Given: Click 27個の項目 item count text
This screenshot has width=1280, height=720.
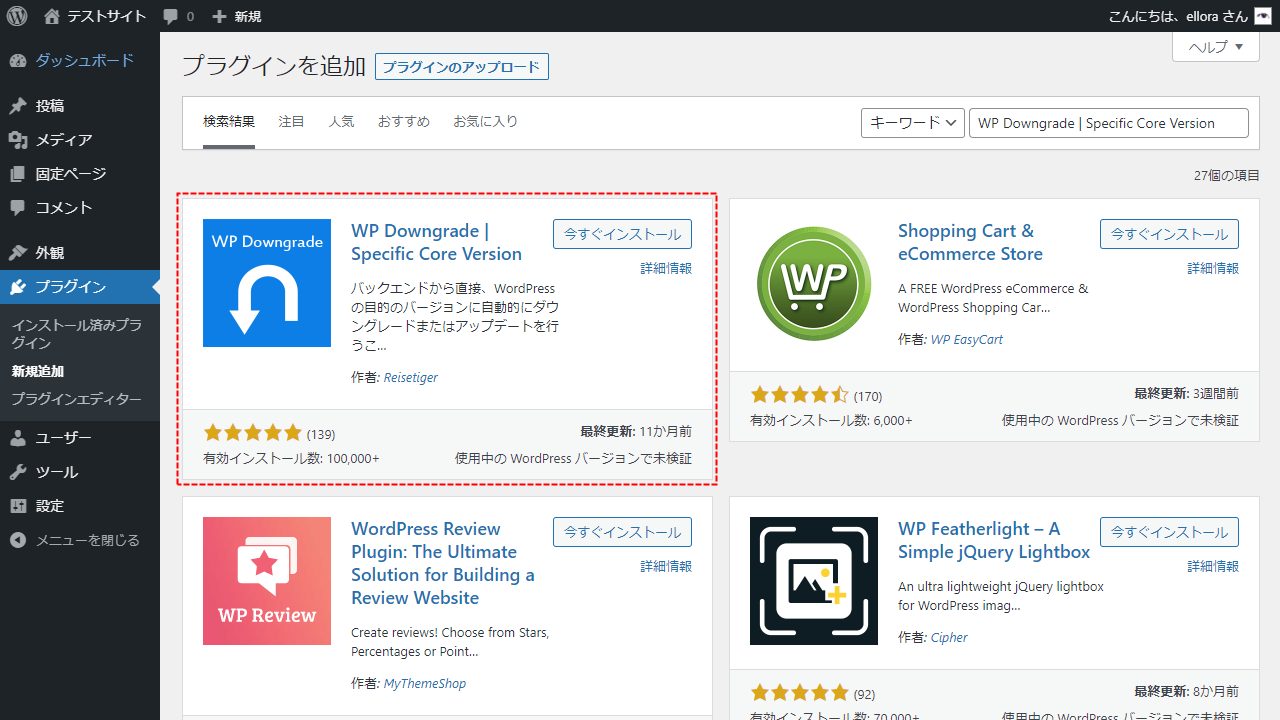Looking at the screenshot, I should tap(1226, 175).
